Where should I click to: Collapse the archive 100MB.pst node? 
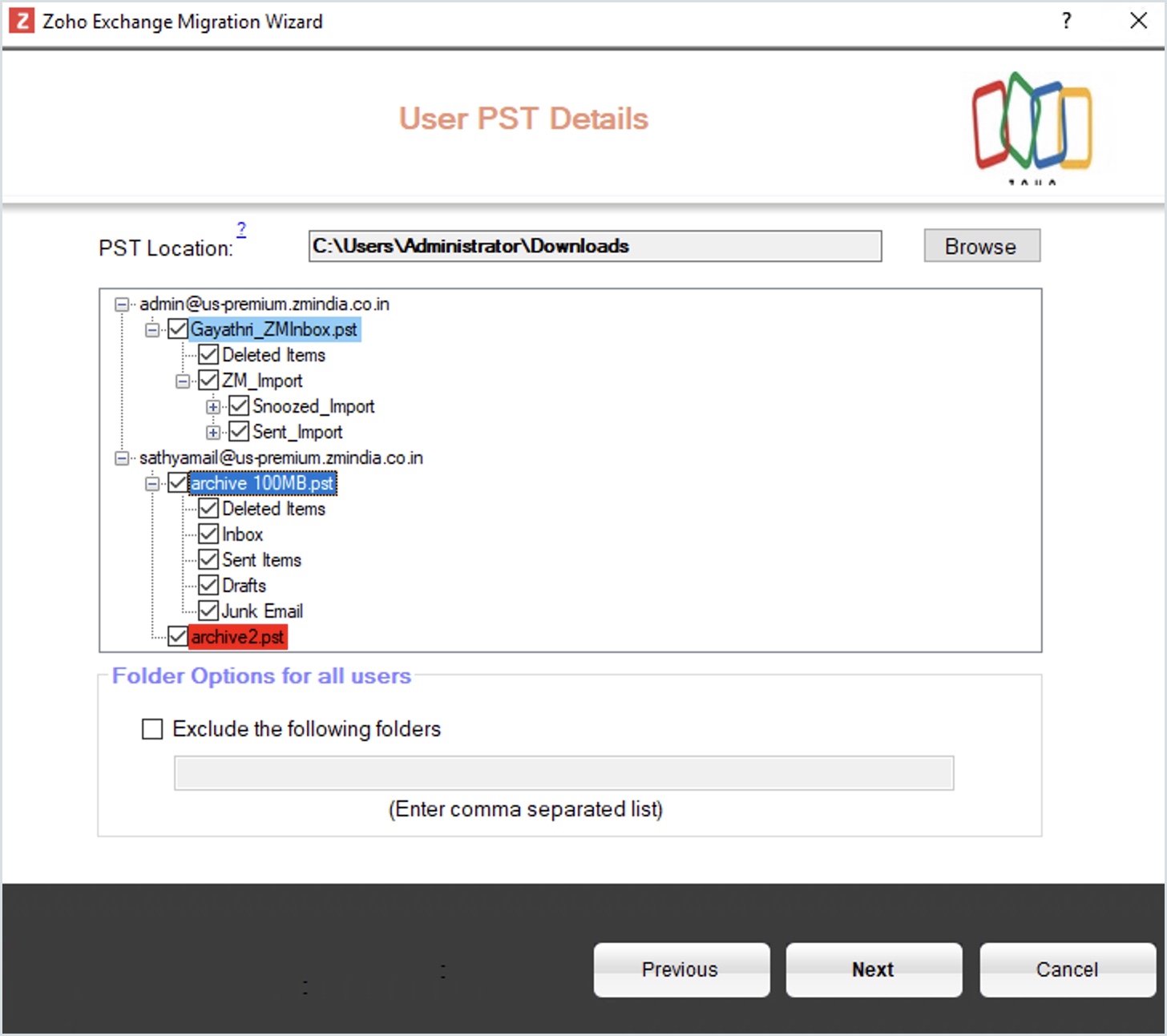point(151,484)
